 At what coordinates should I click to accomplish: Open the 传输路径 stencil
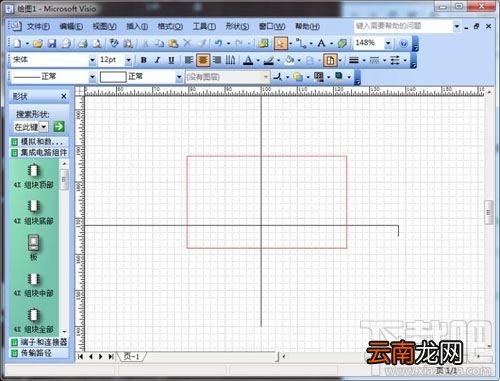click(39, 353)
